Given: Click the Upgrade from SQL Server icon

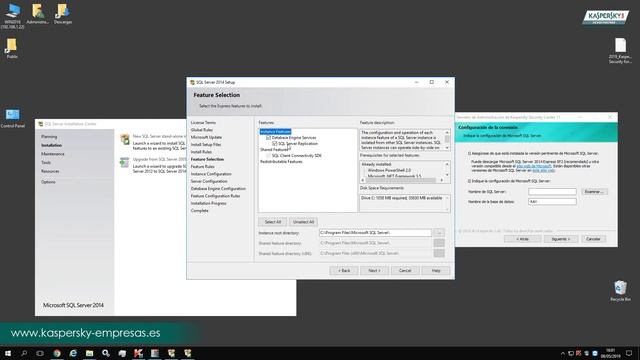Looking at the screenshot, I should pyautogui.click(x=124, y=162).
